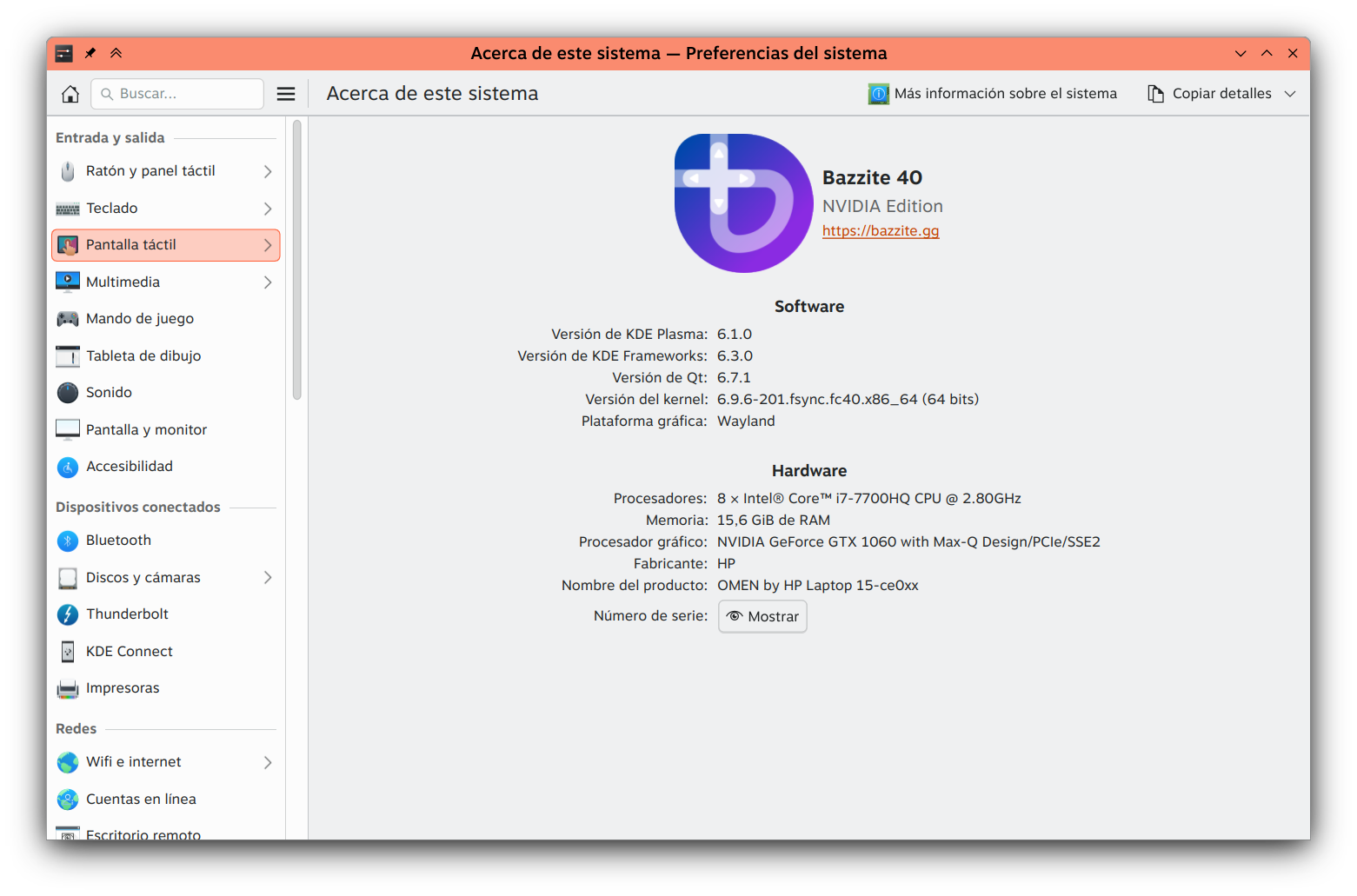This screenshot has height=896, width=1357.
Task: Expand the Teclado chevron
Action: [x=268, y=209]
